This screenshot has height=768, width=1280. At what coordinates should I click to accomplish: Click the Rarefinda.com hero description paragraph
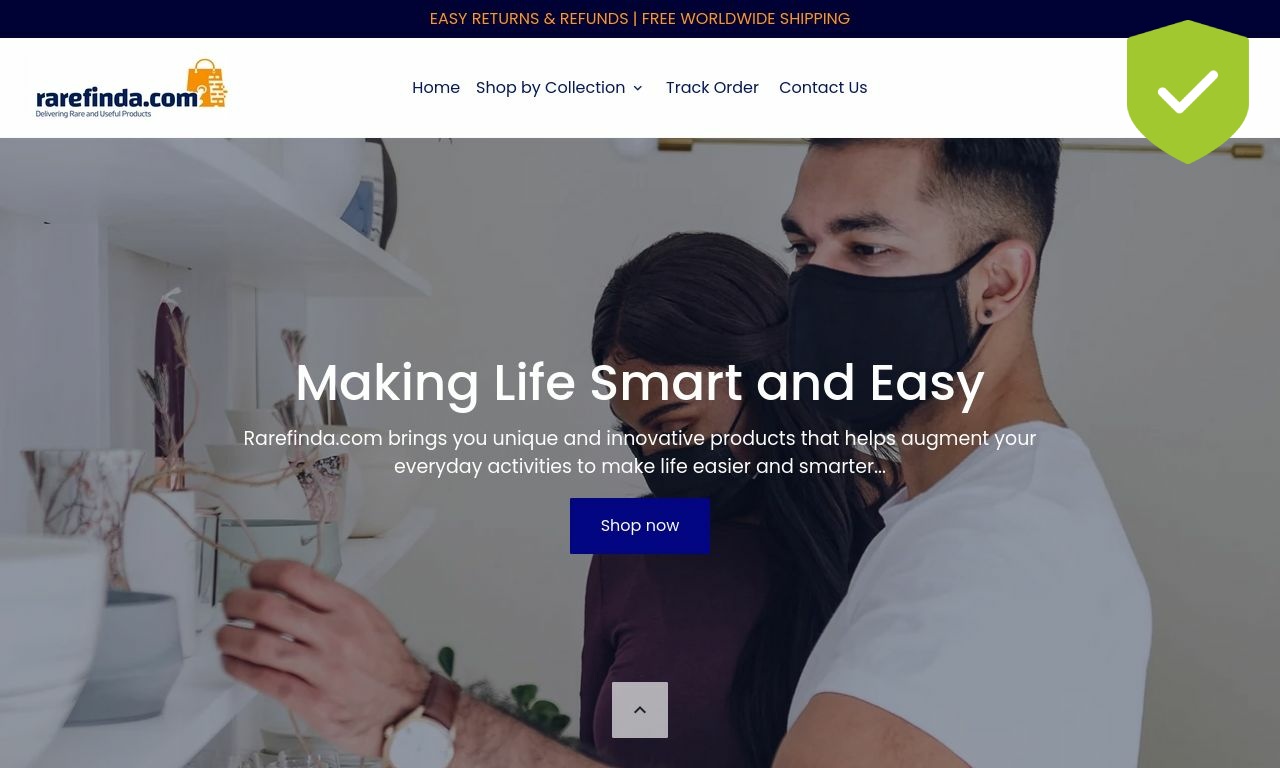(640, 452)
